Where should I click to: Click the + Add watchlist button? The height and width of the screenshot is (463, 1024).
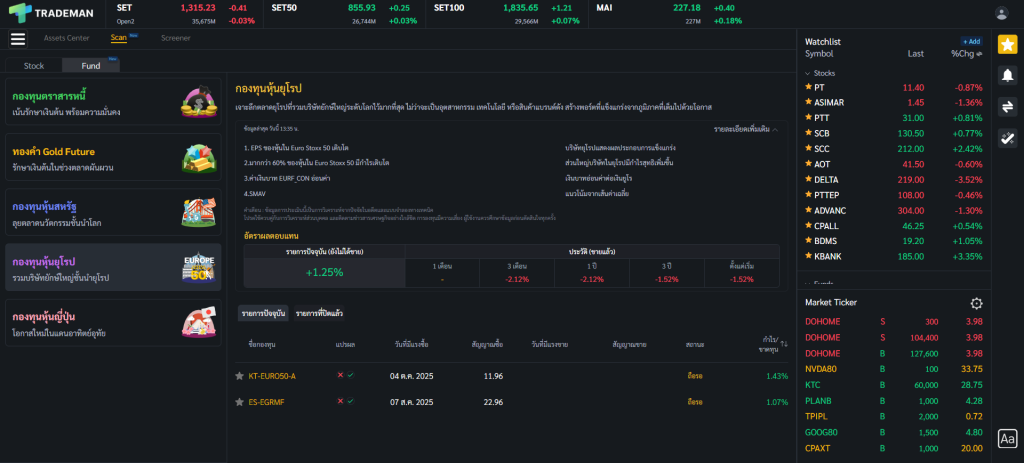pos(970,41)
